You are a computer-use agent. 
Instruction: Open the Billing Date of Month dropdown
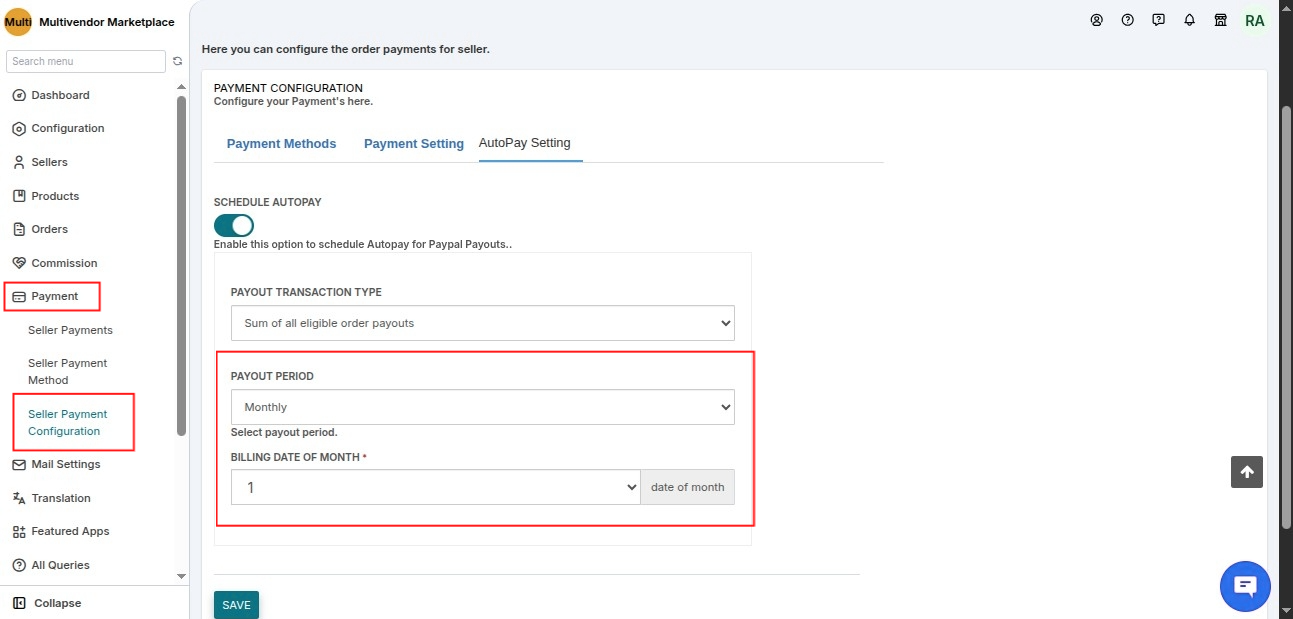tap(436, 488)
